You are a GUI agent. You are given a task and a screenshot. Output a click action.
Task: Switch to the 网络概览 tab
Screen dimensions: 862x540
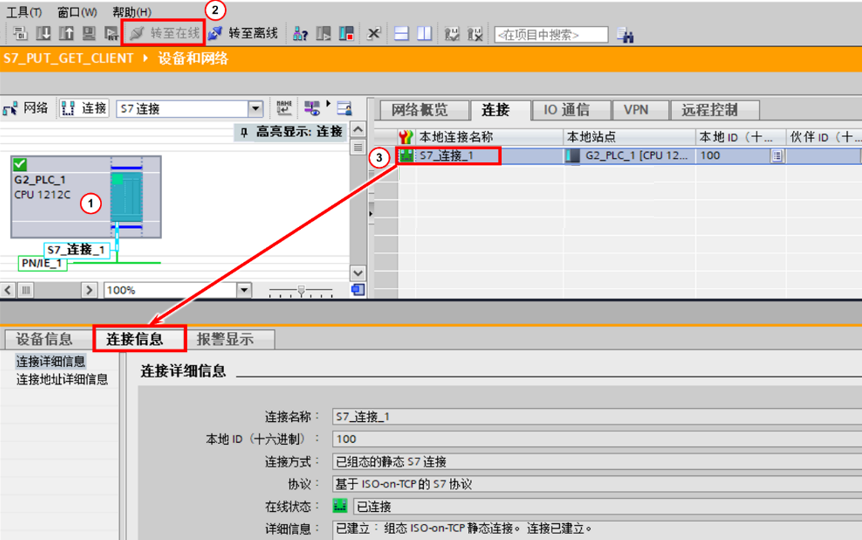(x=424, y=110)
